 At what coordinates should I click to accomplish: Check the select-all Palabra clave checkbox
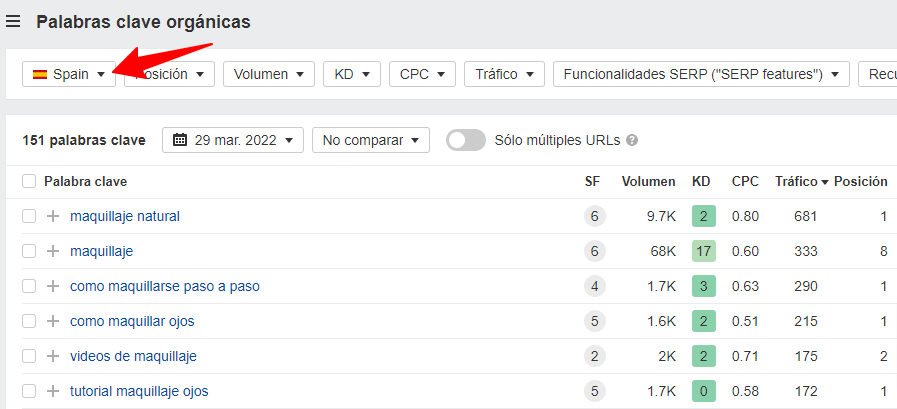point(29,182)
